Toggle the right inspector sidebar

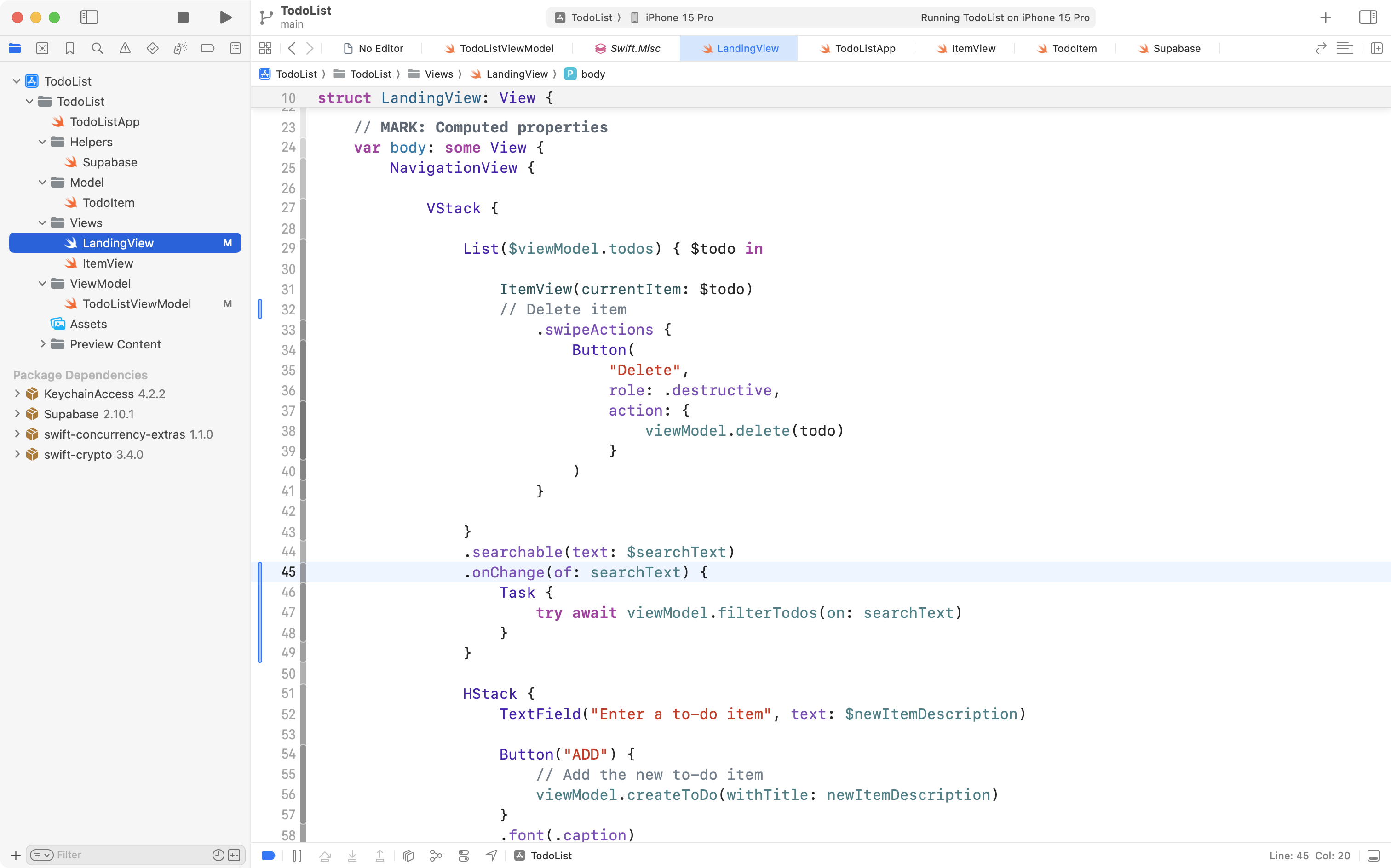(1368, 17)
